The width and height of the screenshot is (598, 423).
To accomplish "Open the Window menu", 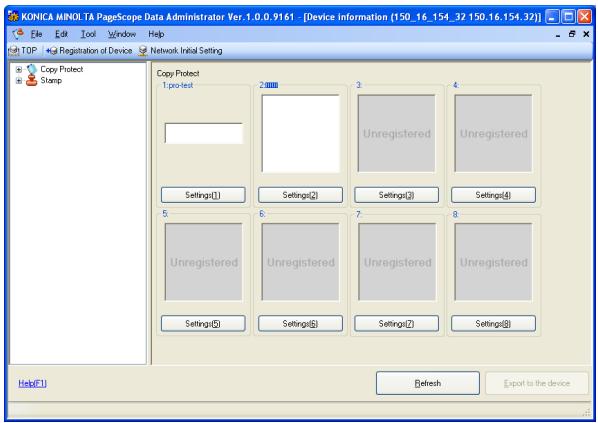I will coord(122,34).
